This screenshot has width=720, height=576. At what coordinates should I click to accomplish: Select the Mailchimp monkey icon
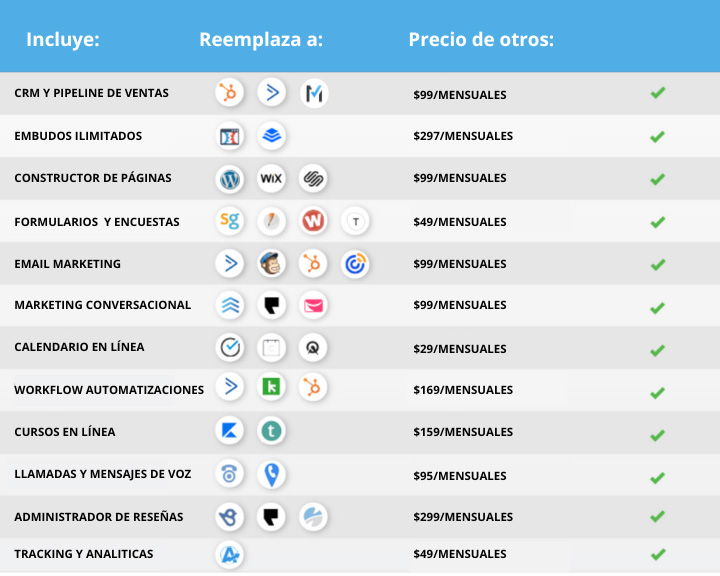[x=271, y=264]
